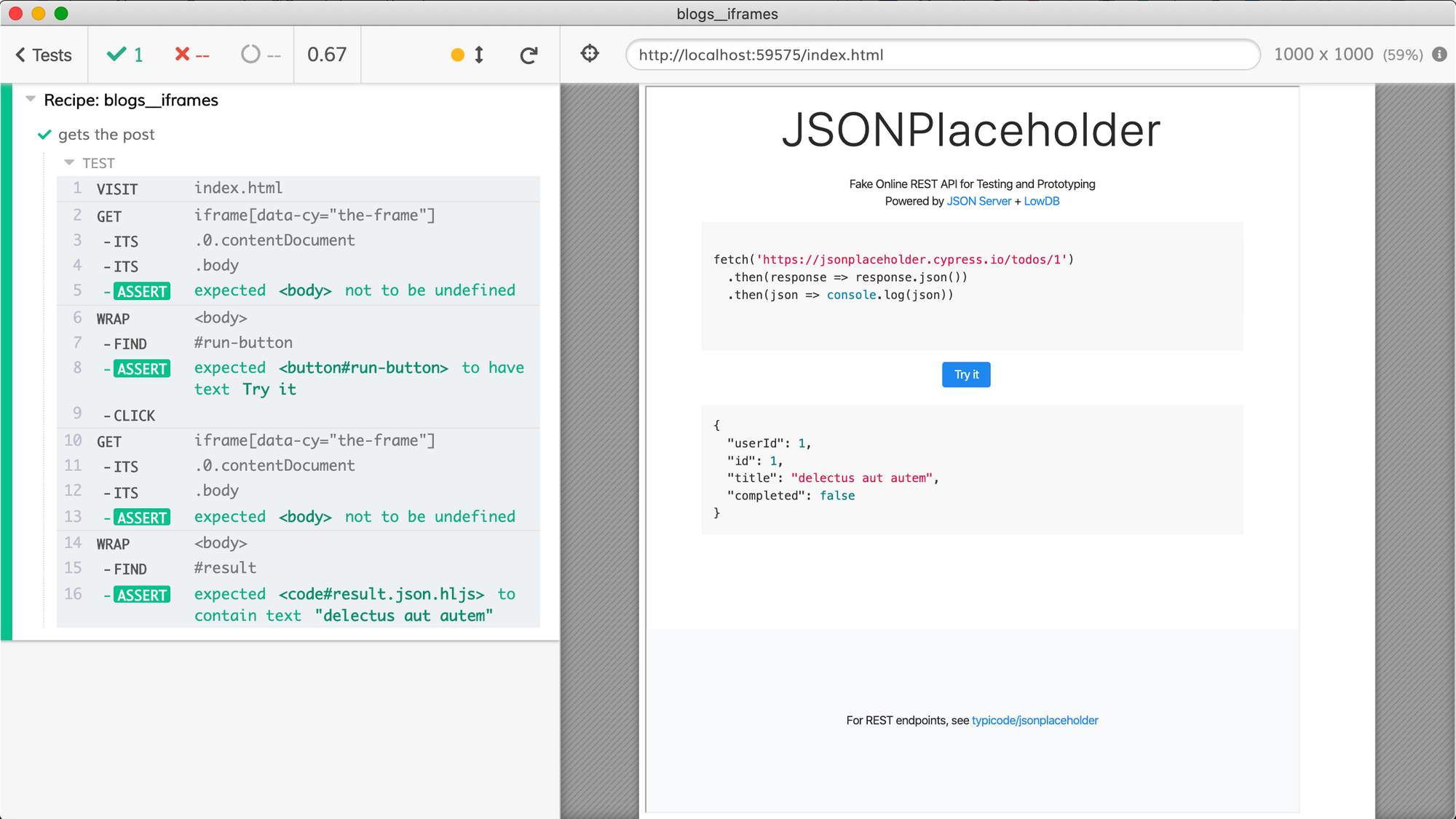Click the pending tests circle icon
Image resolution: width=1456 pixels, height=819 pixels.
tap(250, 55)
